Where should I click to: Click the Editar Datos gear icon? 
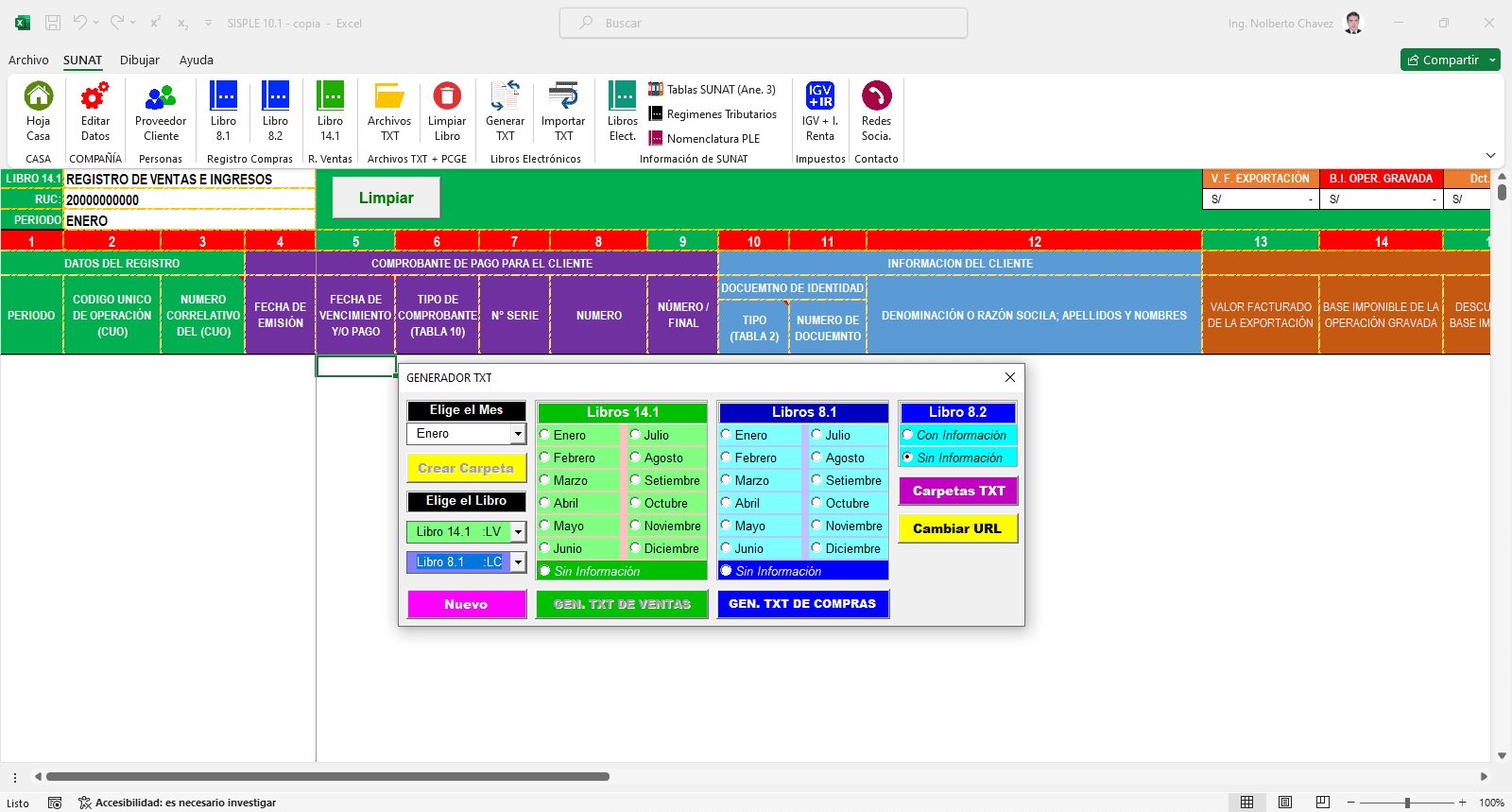[95, 96]
